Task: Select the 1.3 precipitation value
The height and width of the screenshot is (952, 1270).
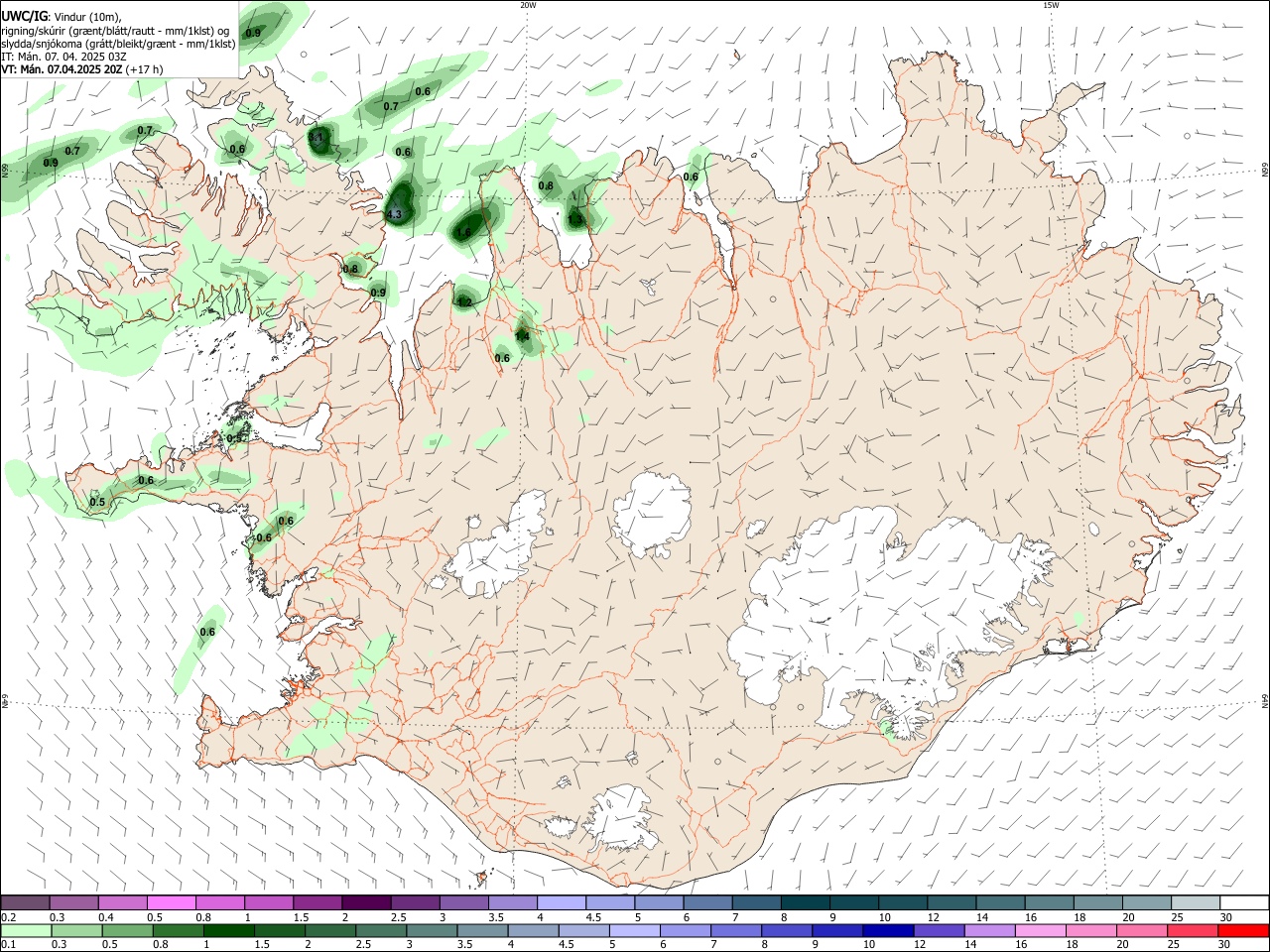Action: (575, 219)
